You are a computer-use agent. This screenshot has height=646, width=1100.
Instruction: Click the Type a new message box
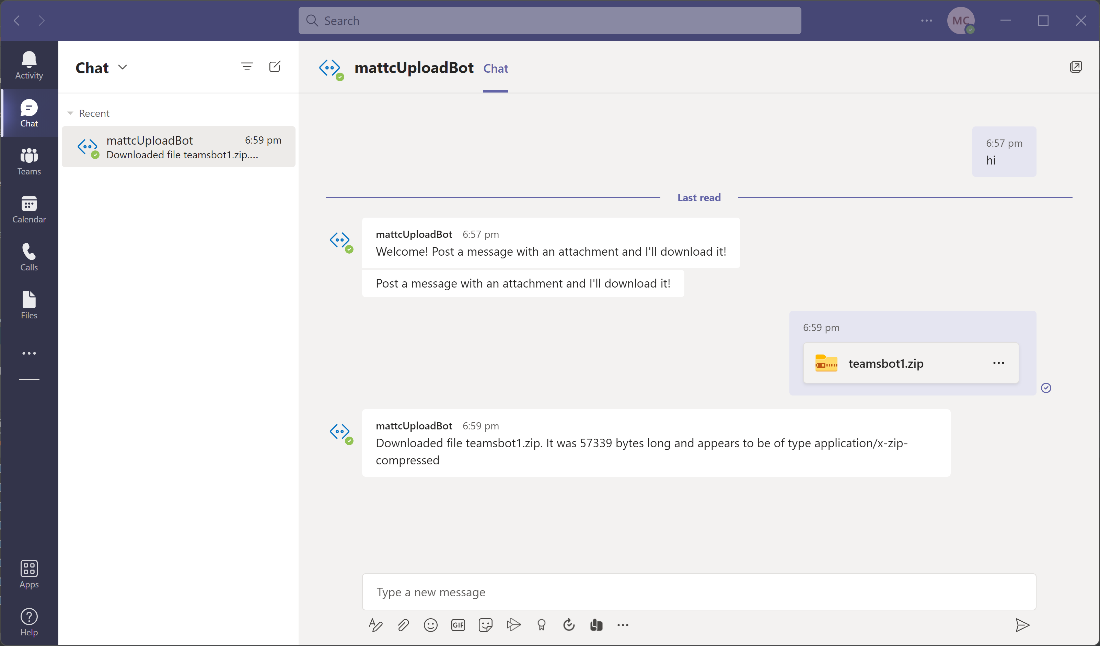699,592
